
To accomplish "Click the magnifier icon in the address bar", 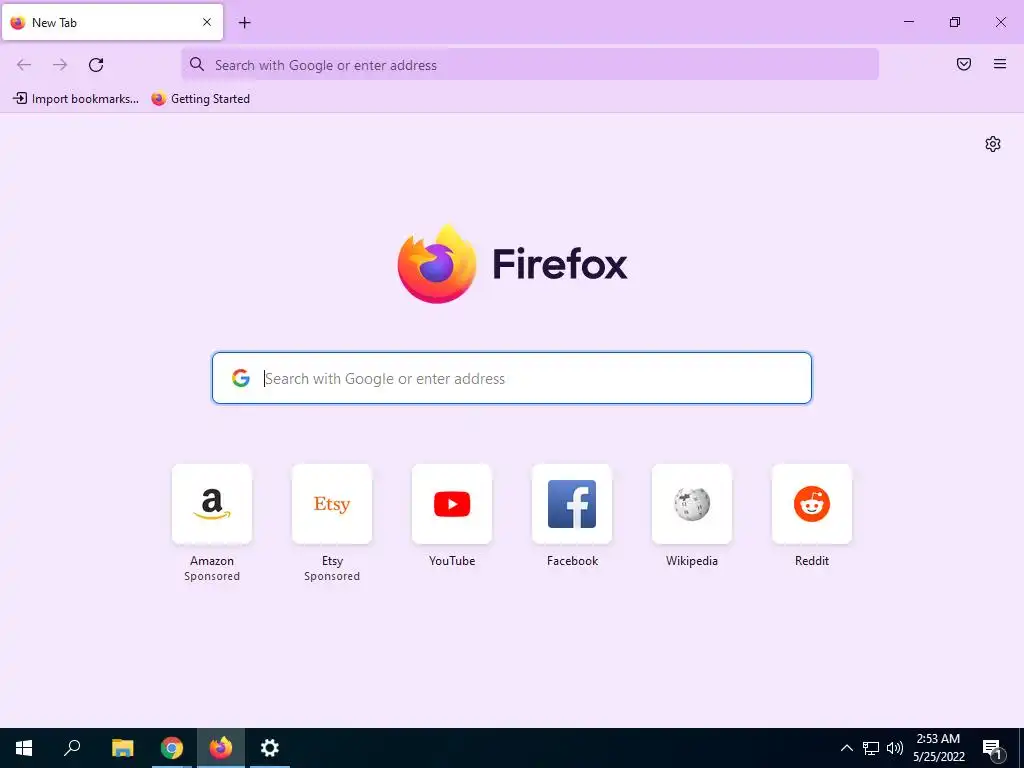I will pos(197,64).
